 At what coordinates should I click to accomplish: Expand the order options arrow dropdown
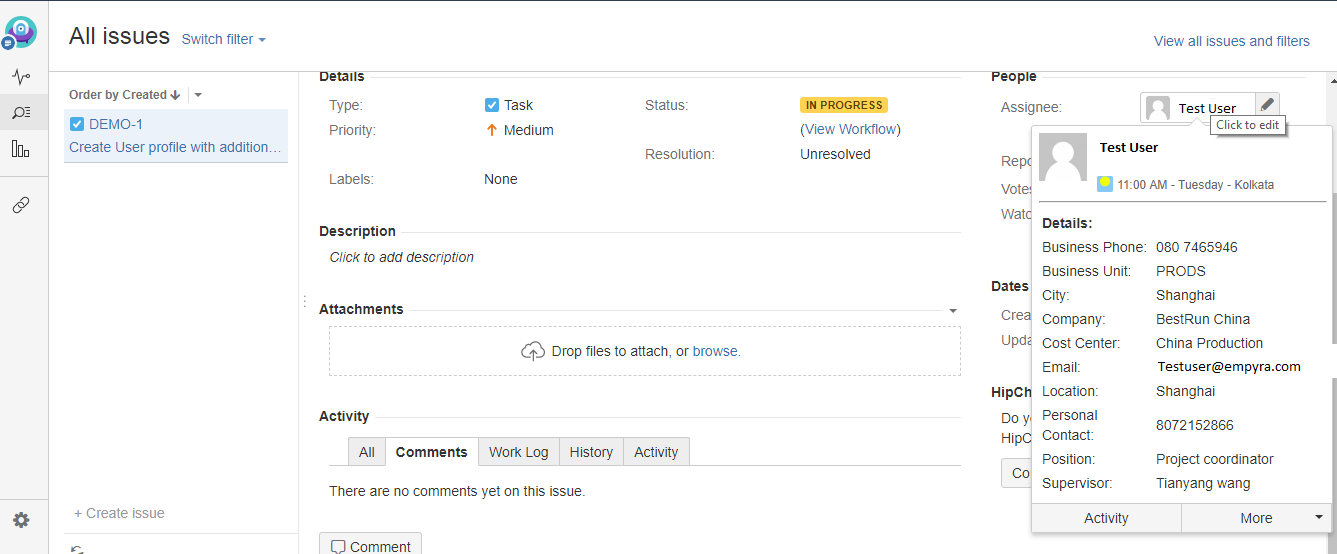[x=198, y=95]
